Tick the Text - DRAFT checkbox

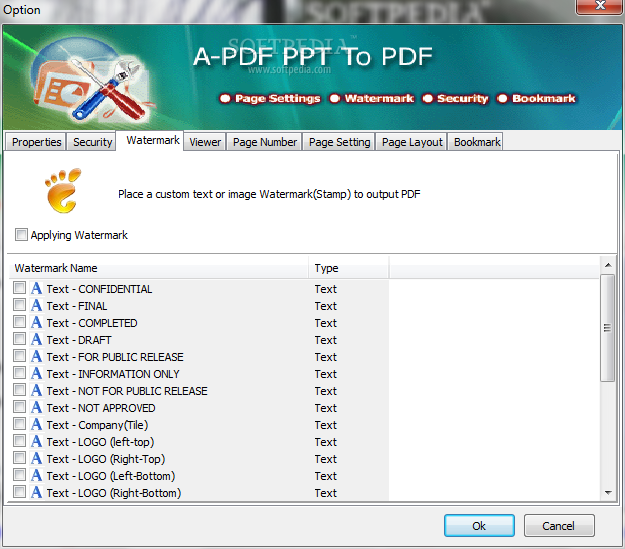20,339
